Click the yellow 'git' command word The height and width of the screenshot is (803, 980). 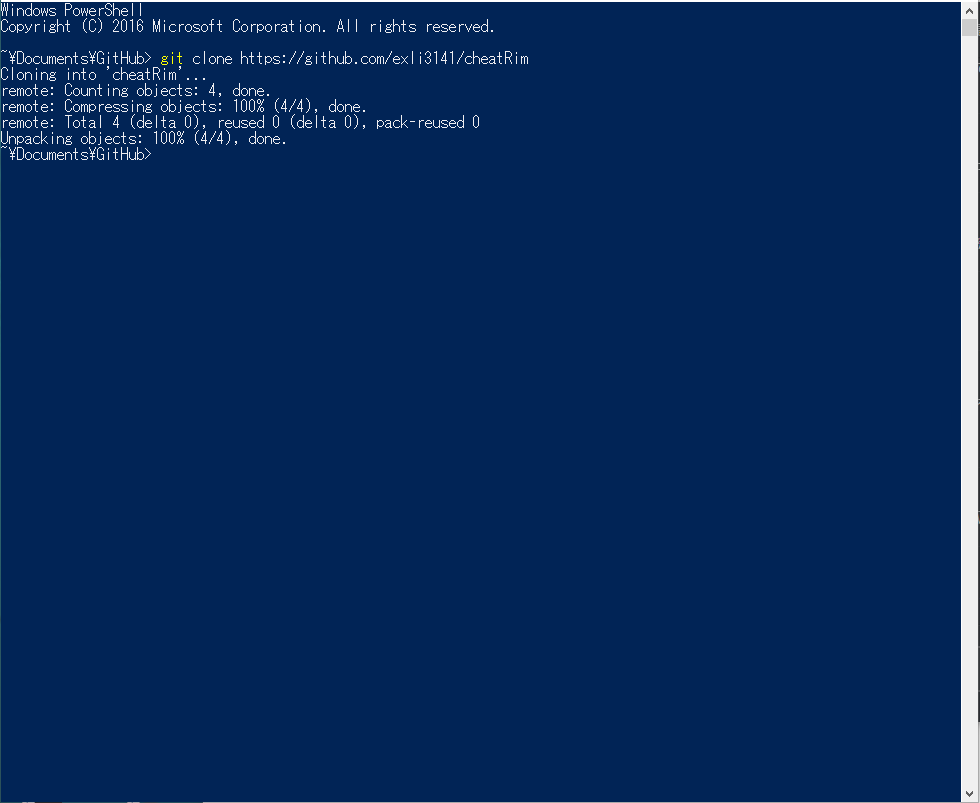pyautogui.click(x=171, y=59)
